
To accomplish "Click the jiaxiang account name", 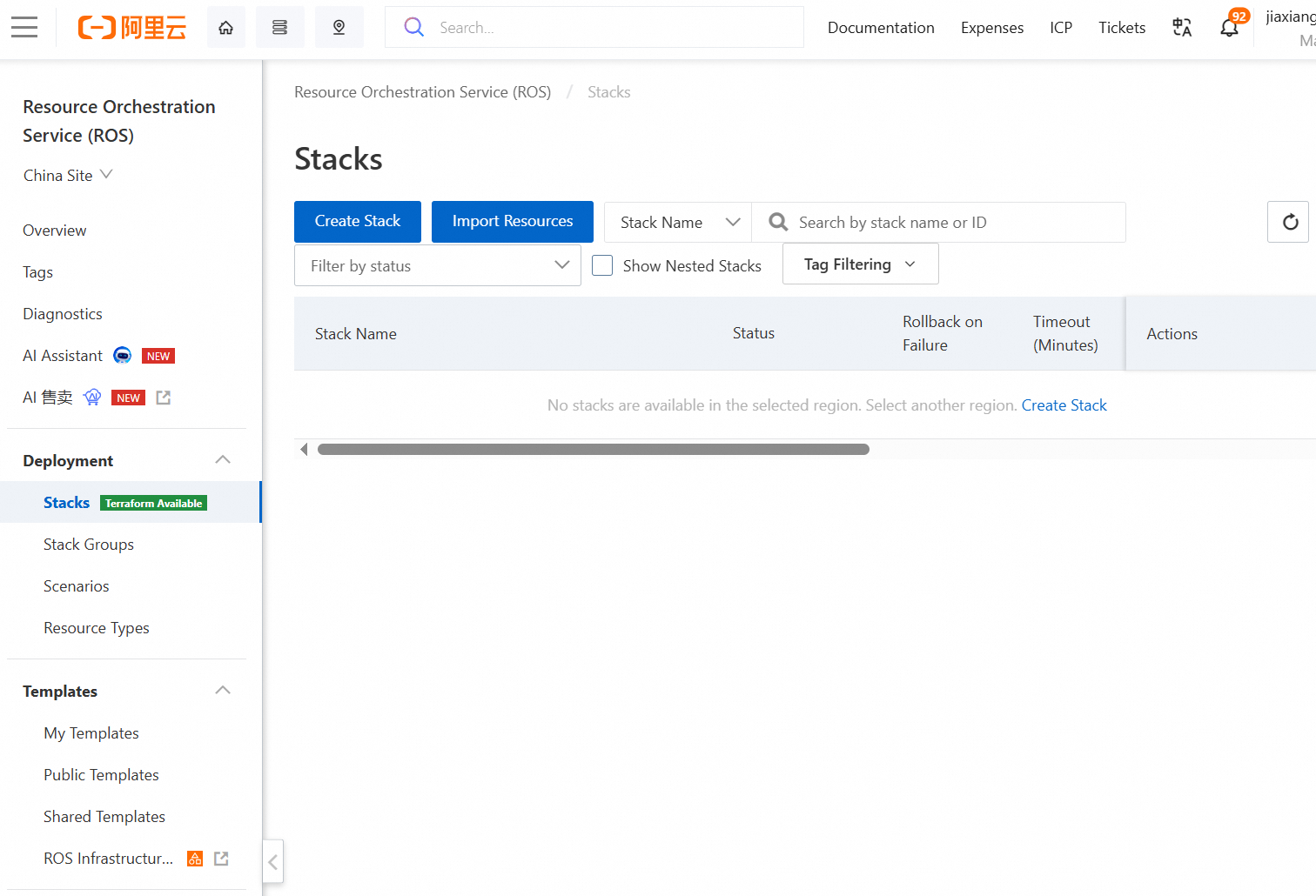I will coord(1291,17).
